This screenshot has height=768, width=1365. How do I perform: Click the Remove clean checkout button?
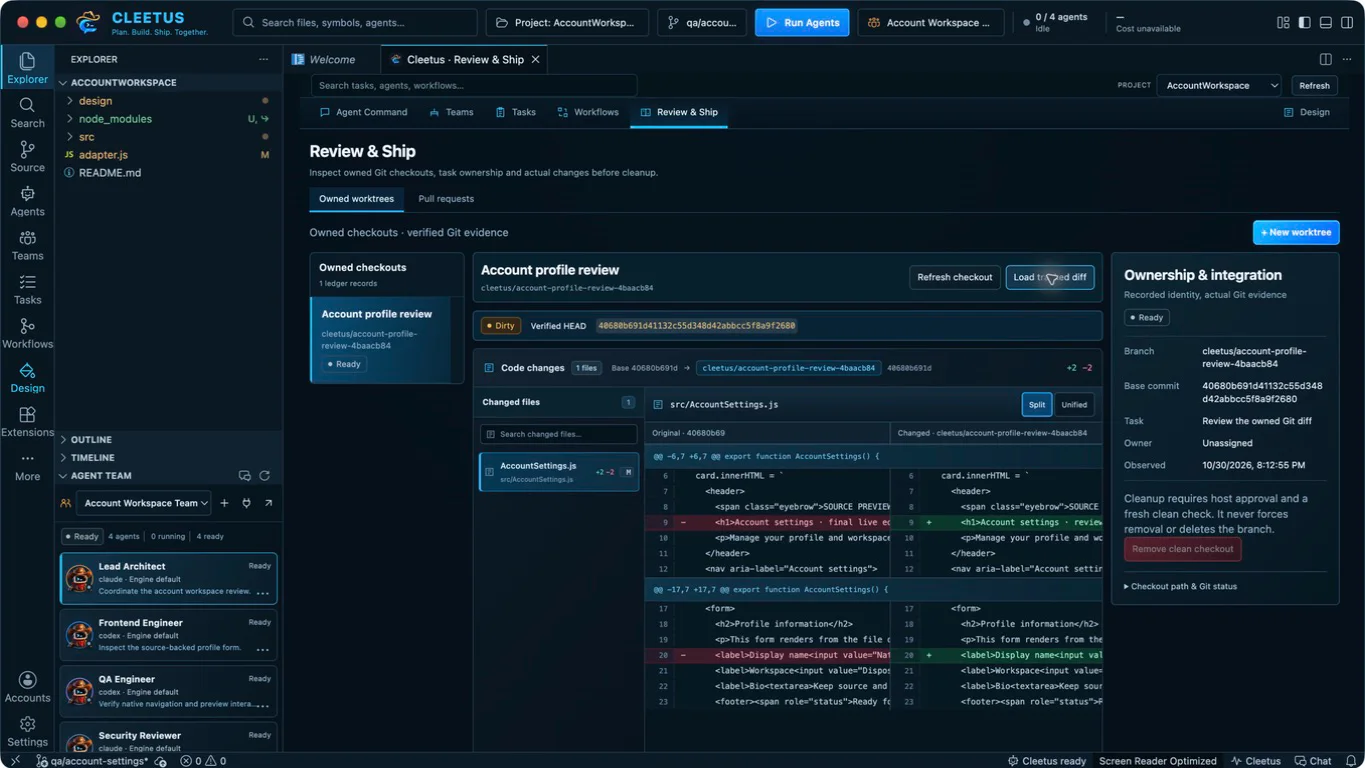pyautogui.click(x=1183, y=549)
